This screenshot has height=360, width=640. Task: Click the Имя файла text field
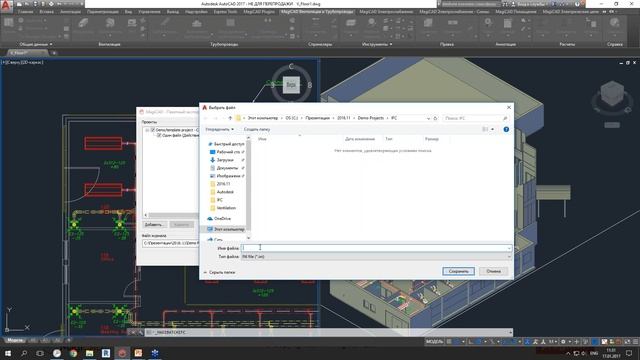[x=373, y=248]
